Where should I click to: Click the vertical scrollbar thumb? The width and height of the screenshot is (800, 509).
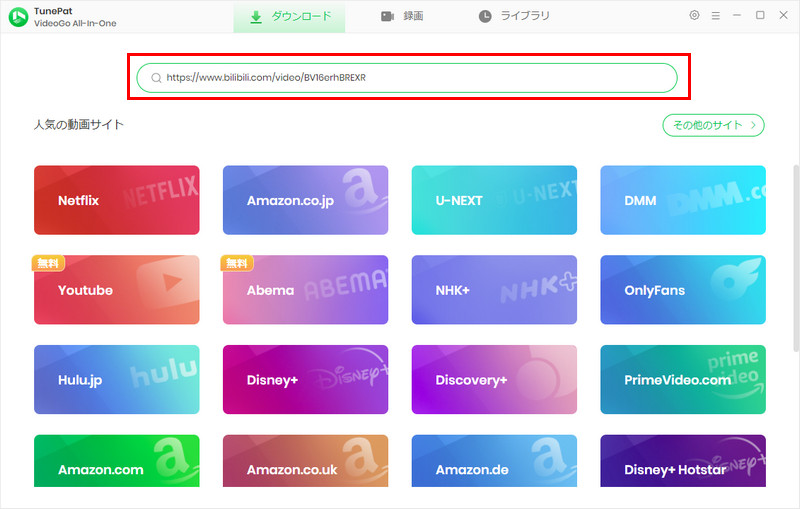point(796,258)
